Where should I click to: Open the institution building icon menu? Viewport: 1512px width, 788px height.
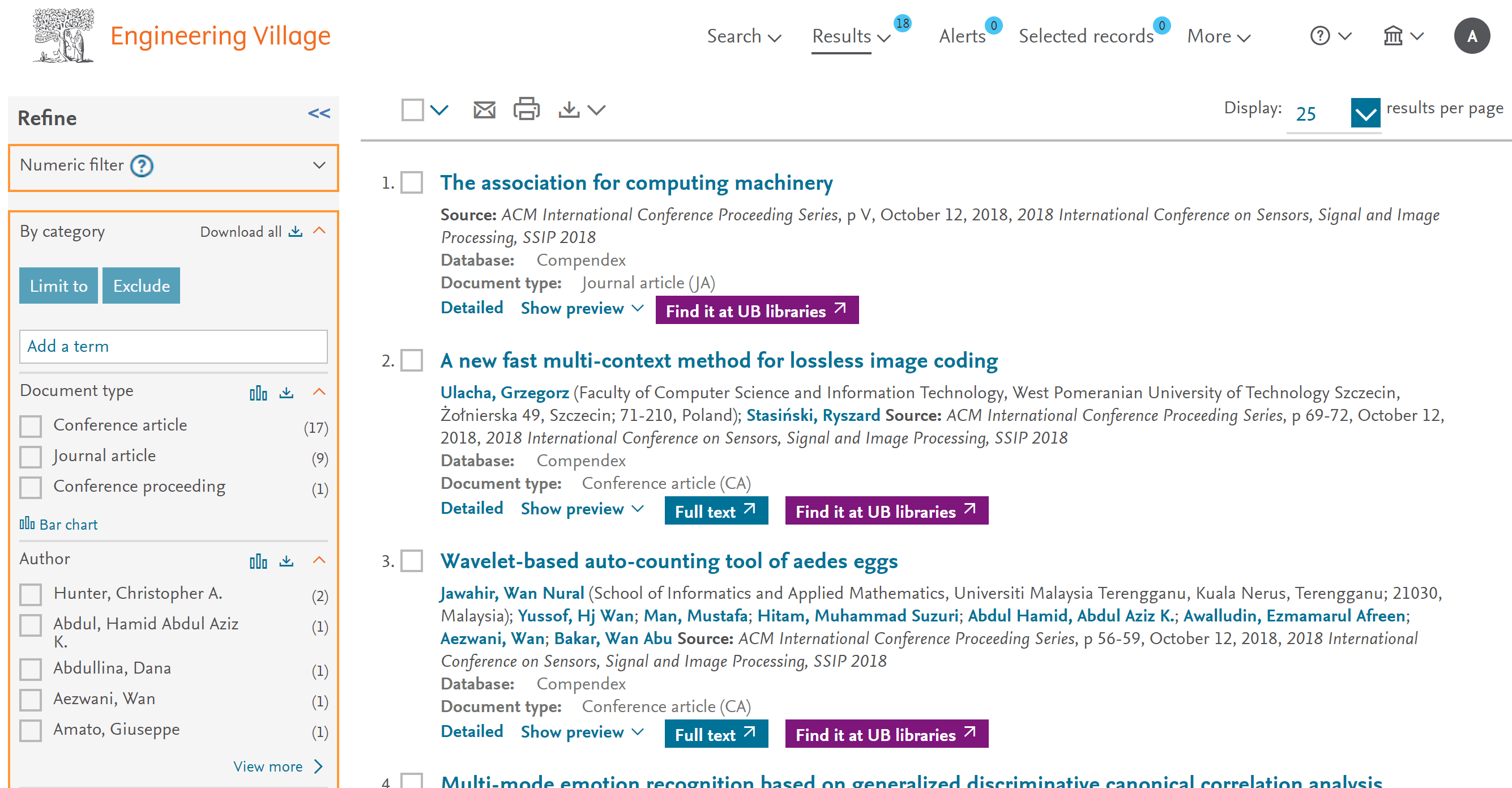(x=1393, y=36)
